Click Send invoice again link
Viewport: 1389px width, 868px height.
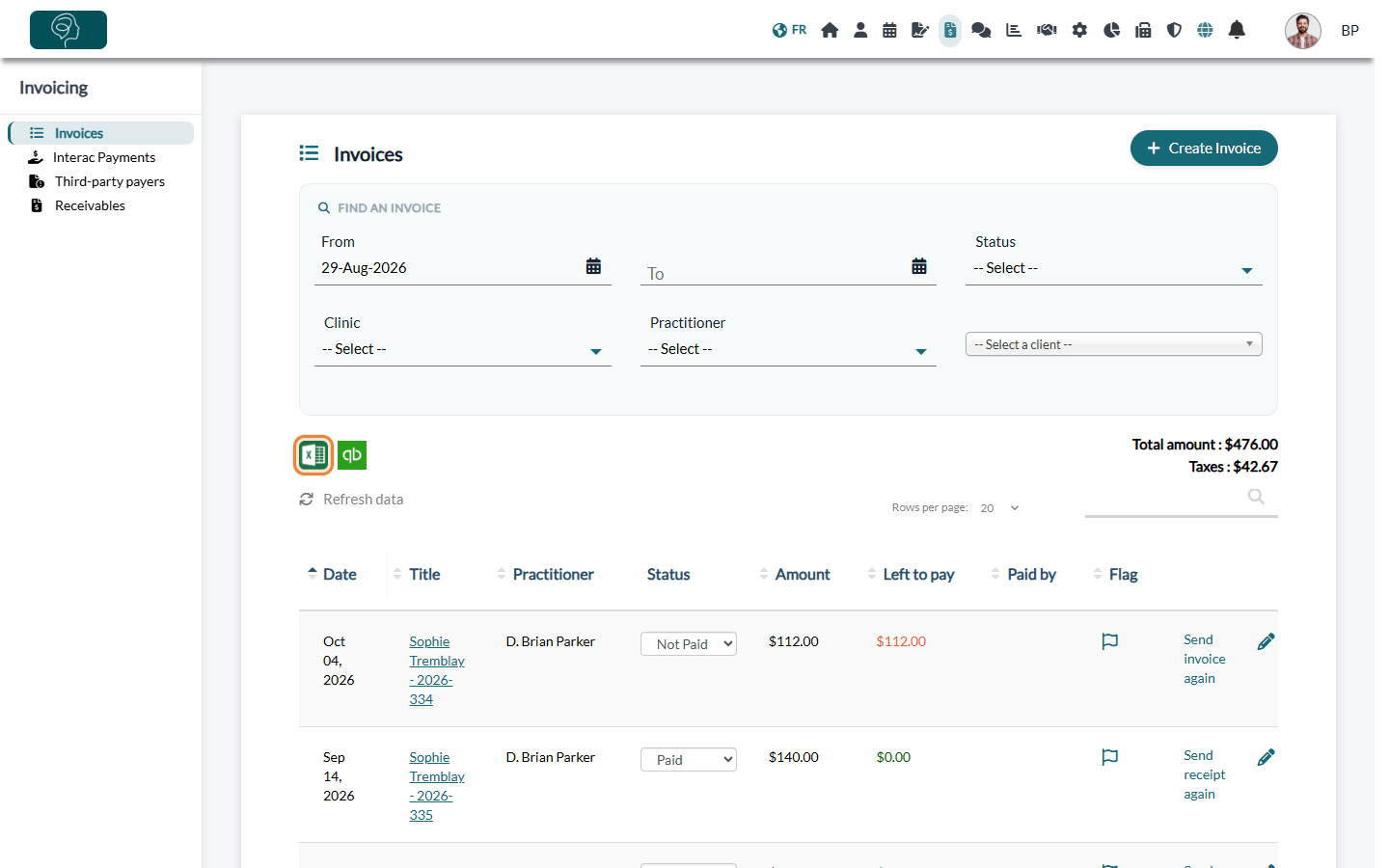pos(1205,659)
